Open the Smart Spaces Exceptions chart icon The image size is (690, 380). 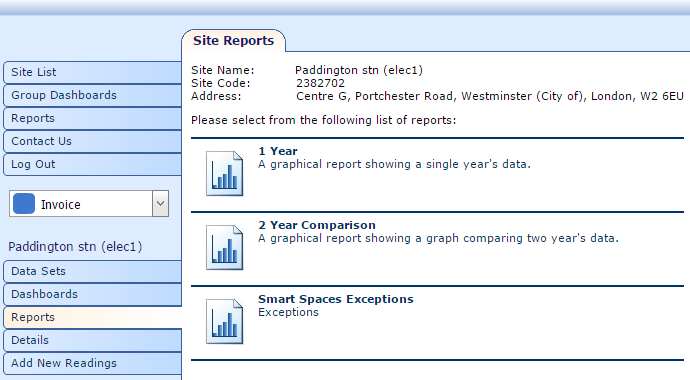[224, 321]
